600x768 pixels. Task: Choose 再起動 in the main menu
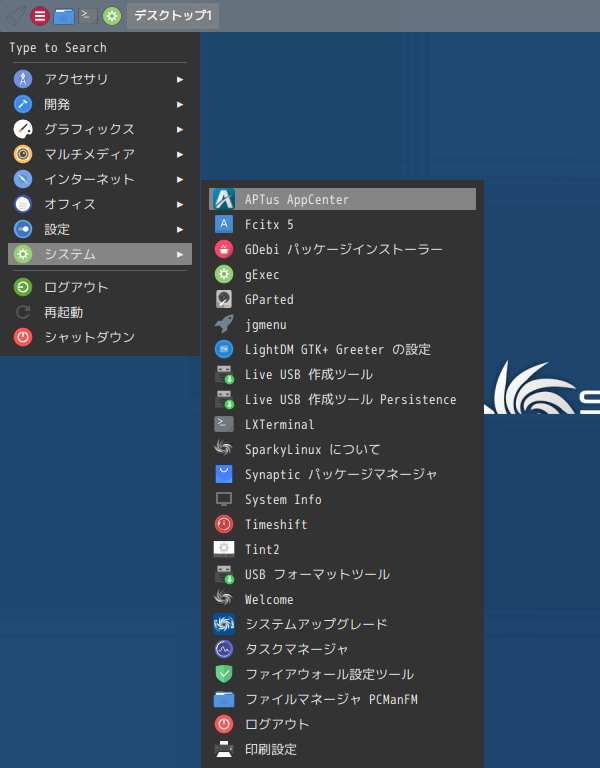coord(100,312)
